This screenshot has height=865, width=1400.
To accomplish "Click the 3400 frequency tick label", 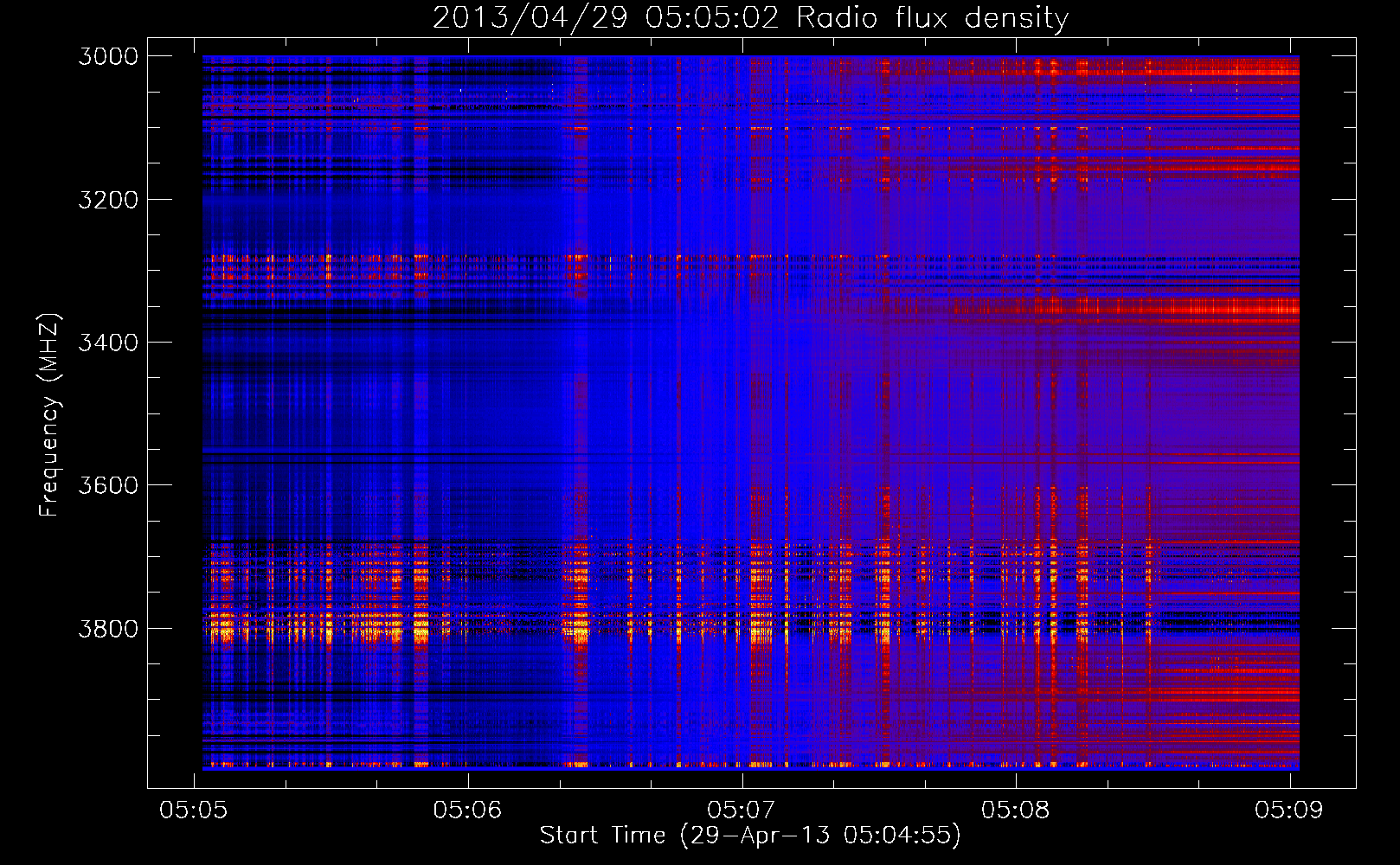I will pyautogui.click(x=108, y=343).
